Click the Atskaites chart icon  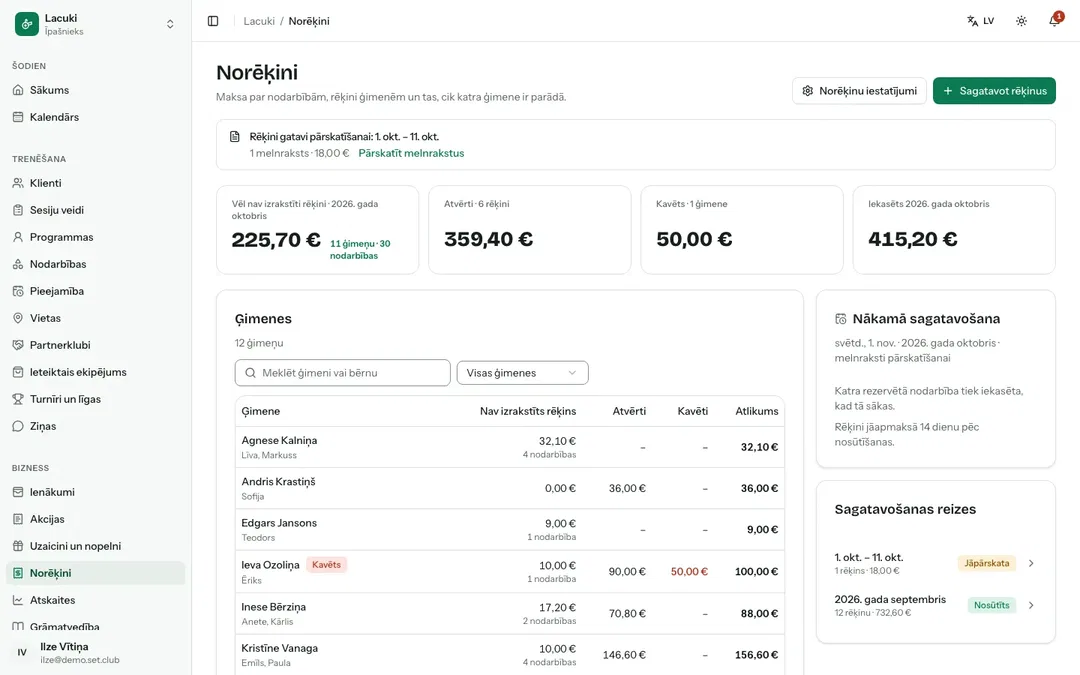tap(18, 600)
